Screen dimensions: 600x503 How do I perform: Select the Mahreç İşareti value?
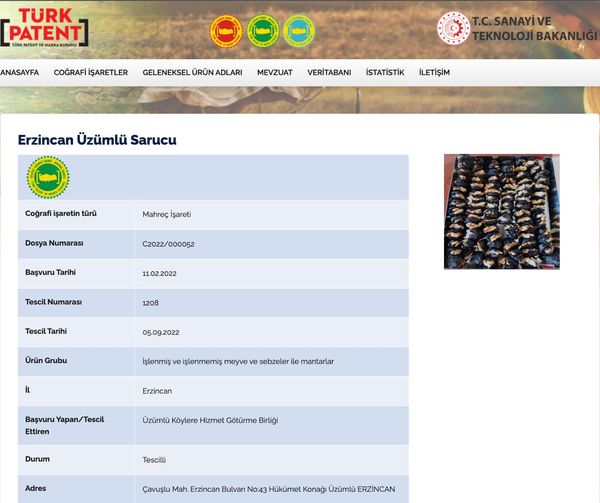[167, 215]
